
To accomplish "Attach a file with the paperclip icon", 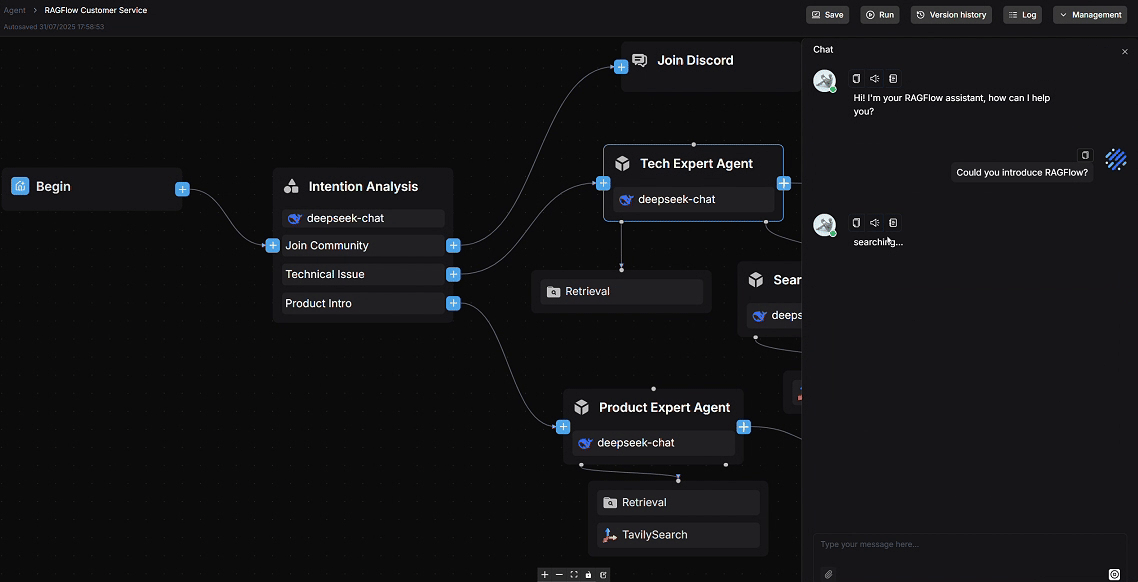I will tap(829, 574).
